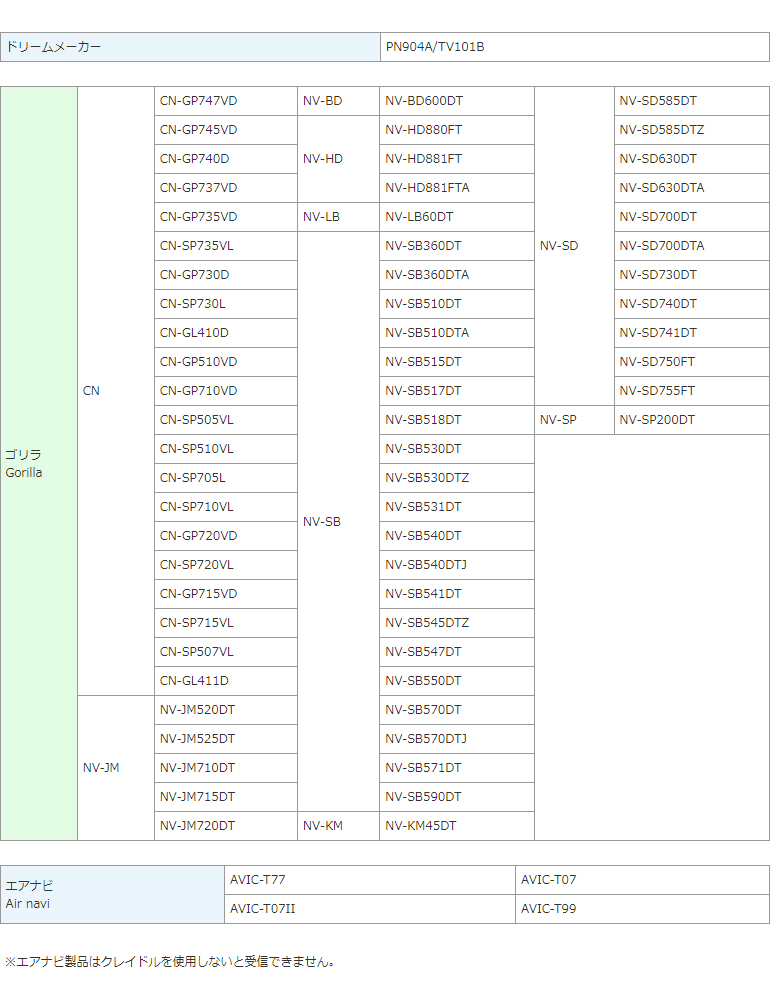Screen dimensions: 770x1000
Task: Click the エアナビ Air navi cell
Action: [112, 895]
